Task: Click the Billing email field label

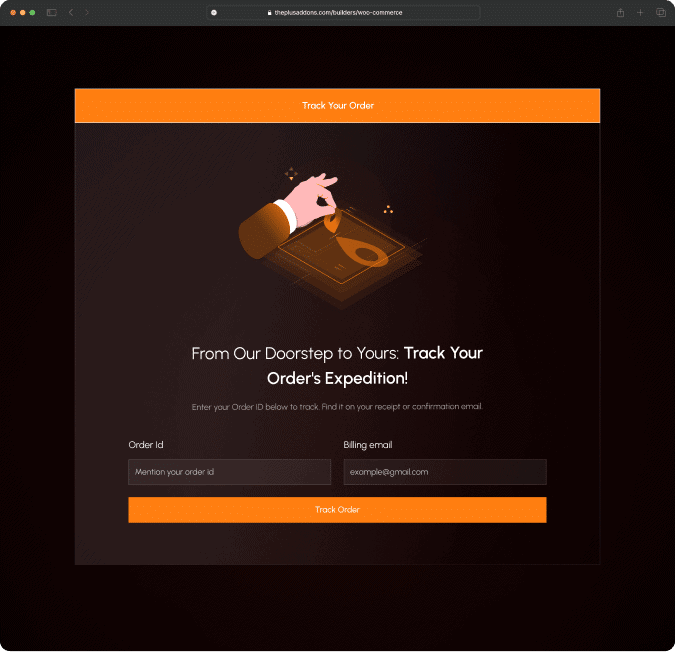Action: [368, 444]
